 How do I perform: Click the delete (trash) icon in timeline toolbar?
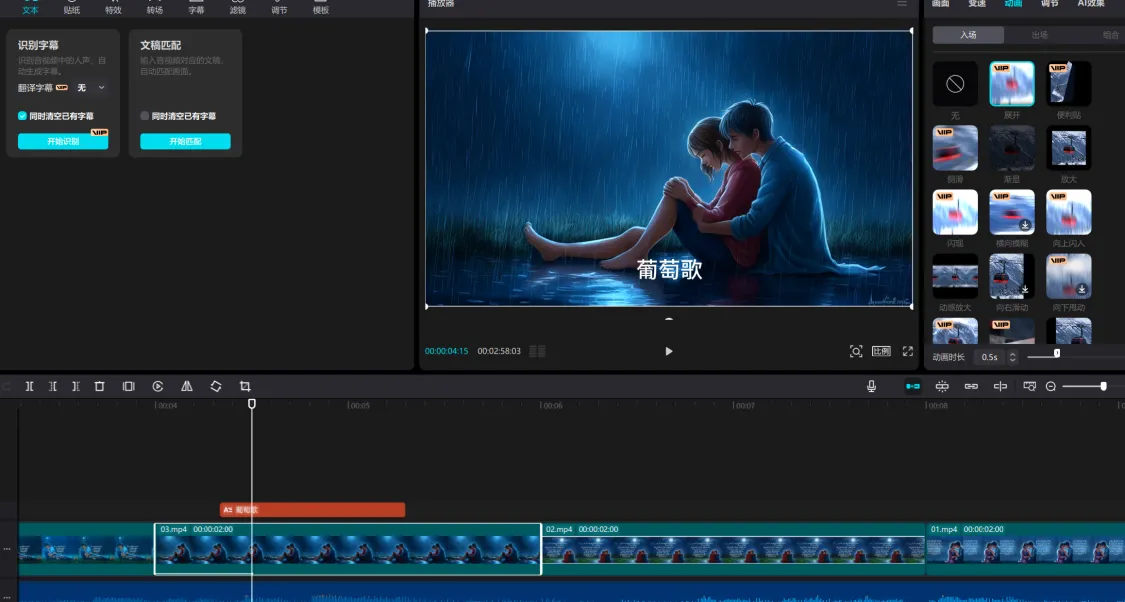click(x=99, y=386)
